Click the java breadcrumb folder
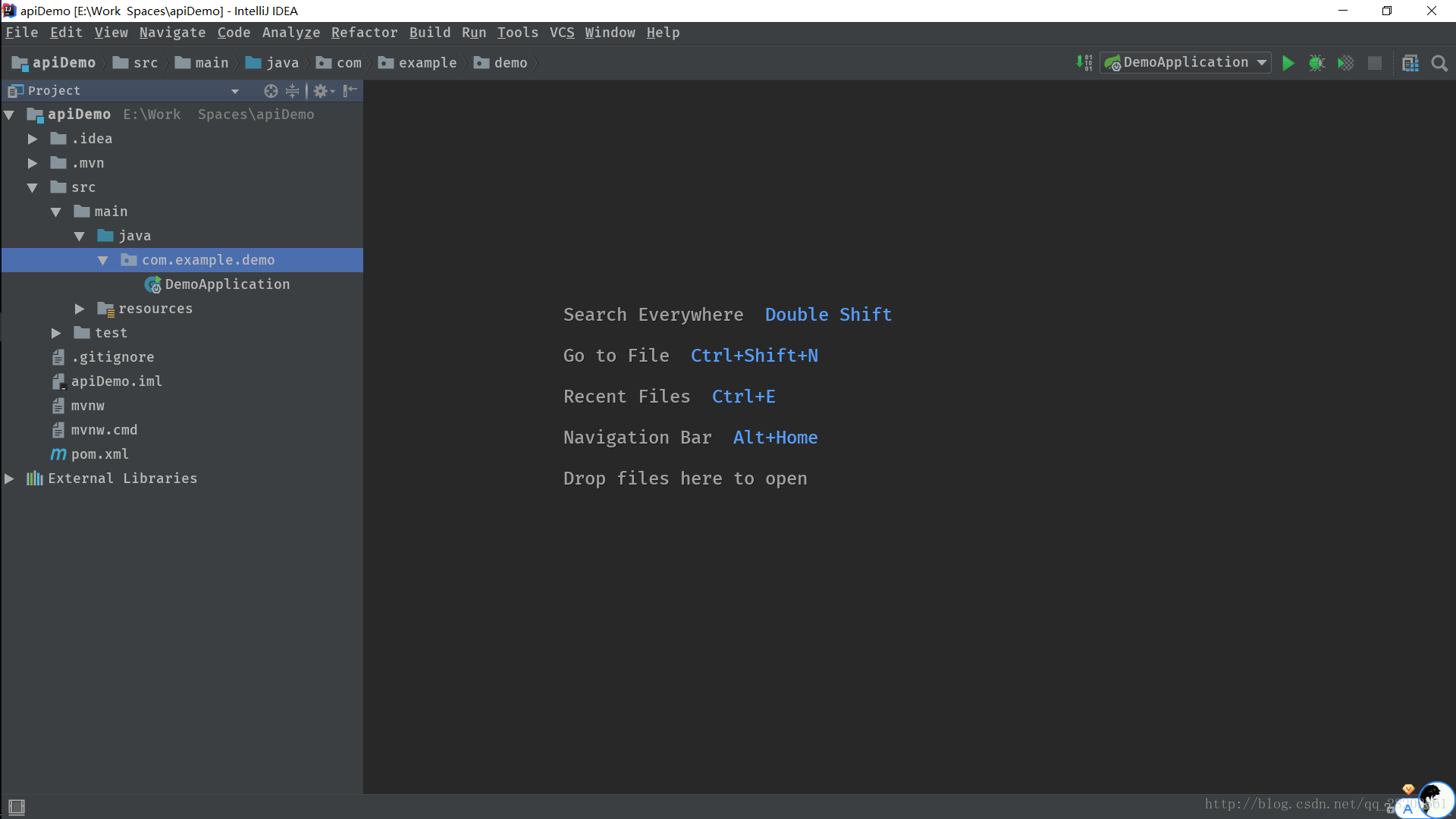This screenshot has width=1456, height=819. (272, 63)
